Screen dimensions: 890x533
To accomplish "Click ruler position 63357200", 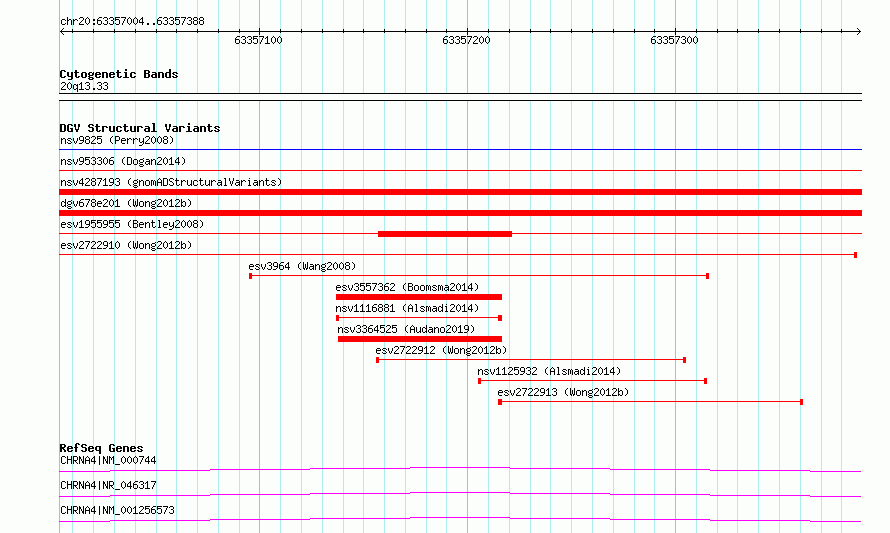I will click(x=466, y=40).
